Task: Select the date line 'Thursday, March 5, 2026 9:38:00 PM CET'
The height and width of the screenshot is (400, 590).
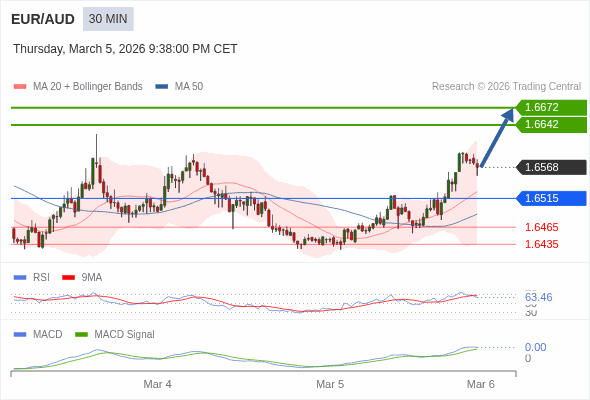Action: point(125,49)
